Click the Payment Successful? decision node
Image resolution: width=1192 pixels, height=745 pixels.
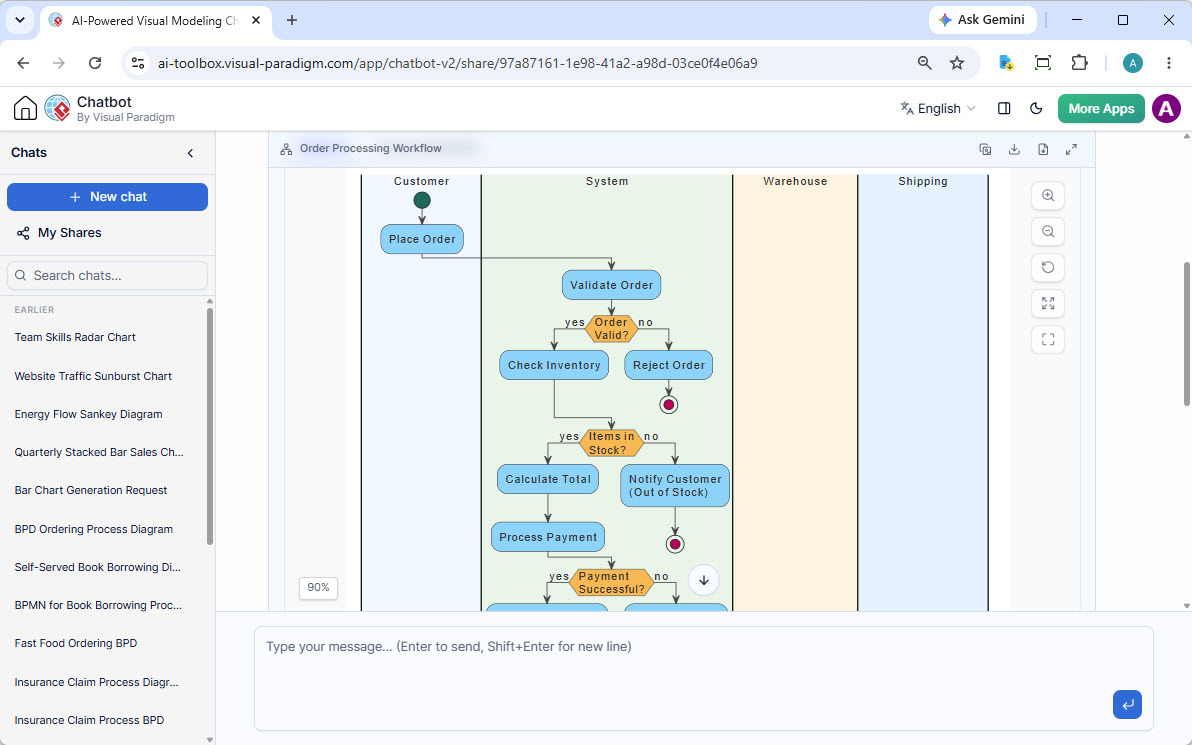[x=611, y=582]
